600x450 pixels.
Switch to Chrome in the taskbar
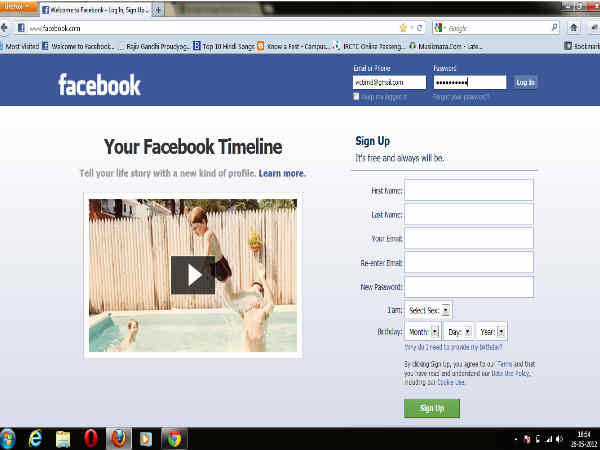coord(174,439)
